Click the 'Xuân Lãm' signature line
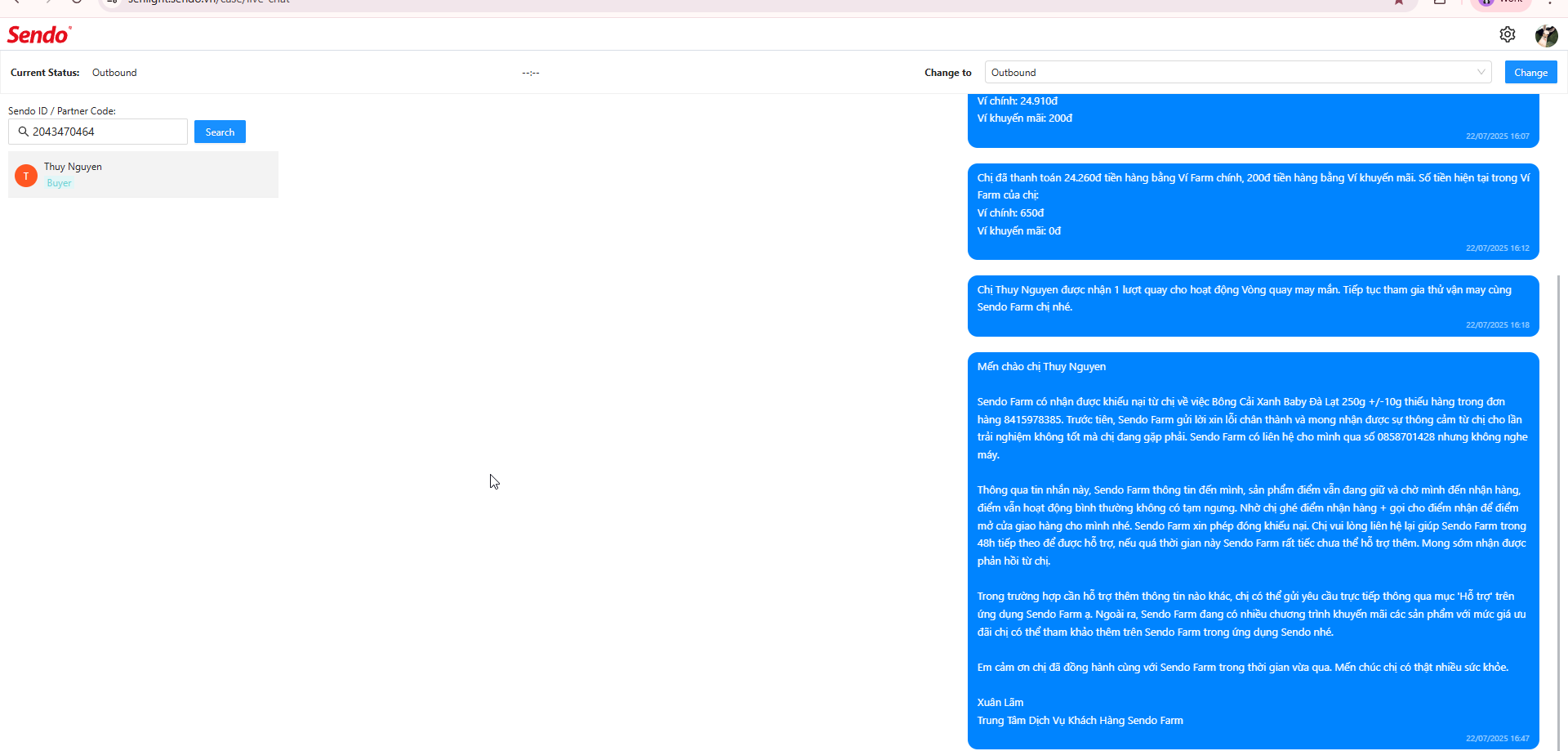Viewport: 1568px width, 751px height. 1000,703
